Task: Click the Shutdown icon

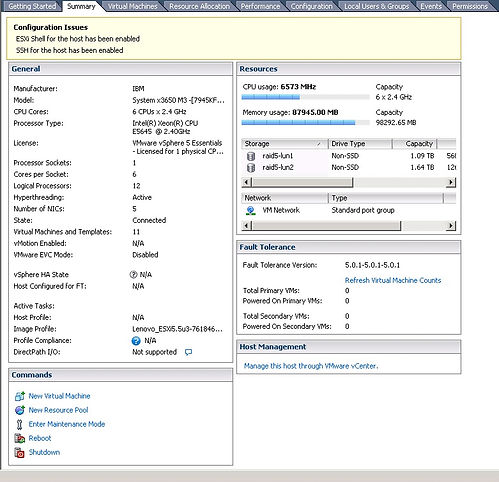Action: click(x=20, y=452)
